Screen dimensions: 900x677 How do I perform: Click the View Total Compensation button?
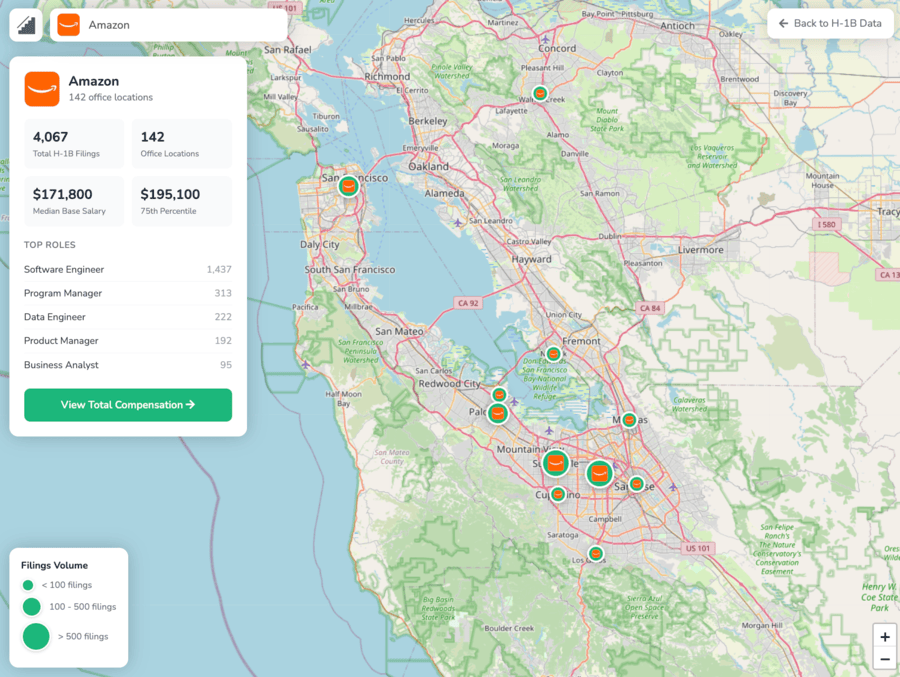tap(128, 405)
